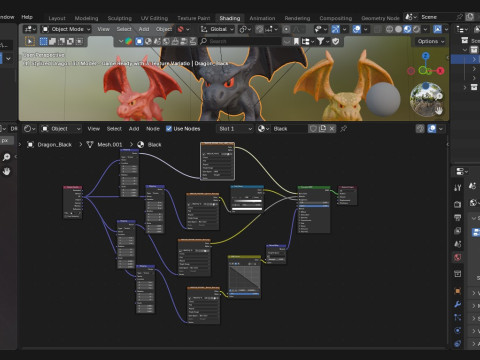Open the Render properties tab icon
480x360 pixels.
[x=458, y=204]
